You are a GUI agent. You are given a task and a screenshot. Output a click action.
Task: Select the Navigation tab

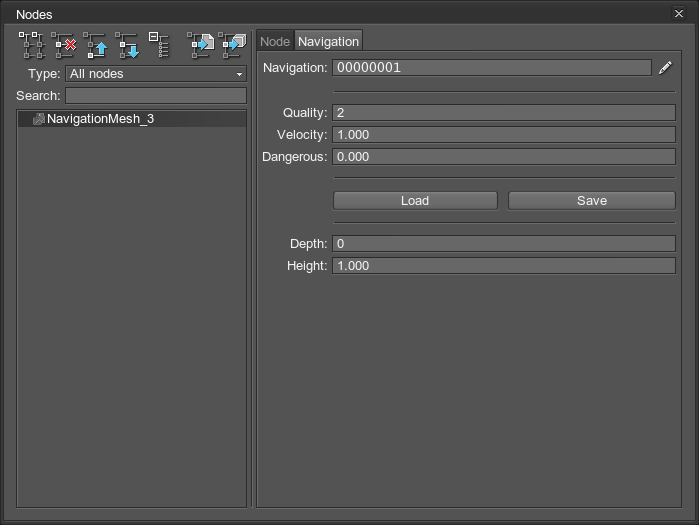[328, 41]
